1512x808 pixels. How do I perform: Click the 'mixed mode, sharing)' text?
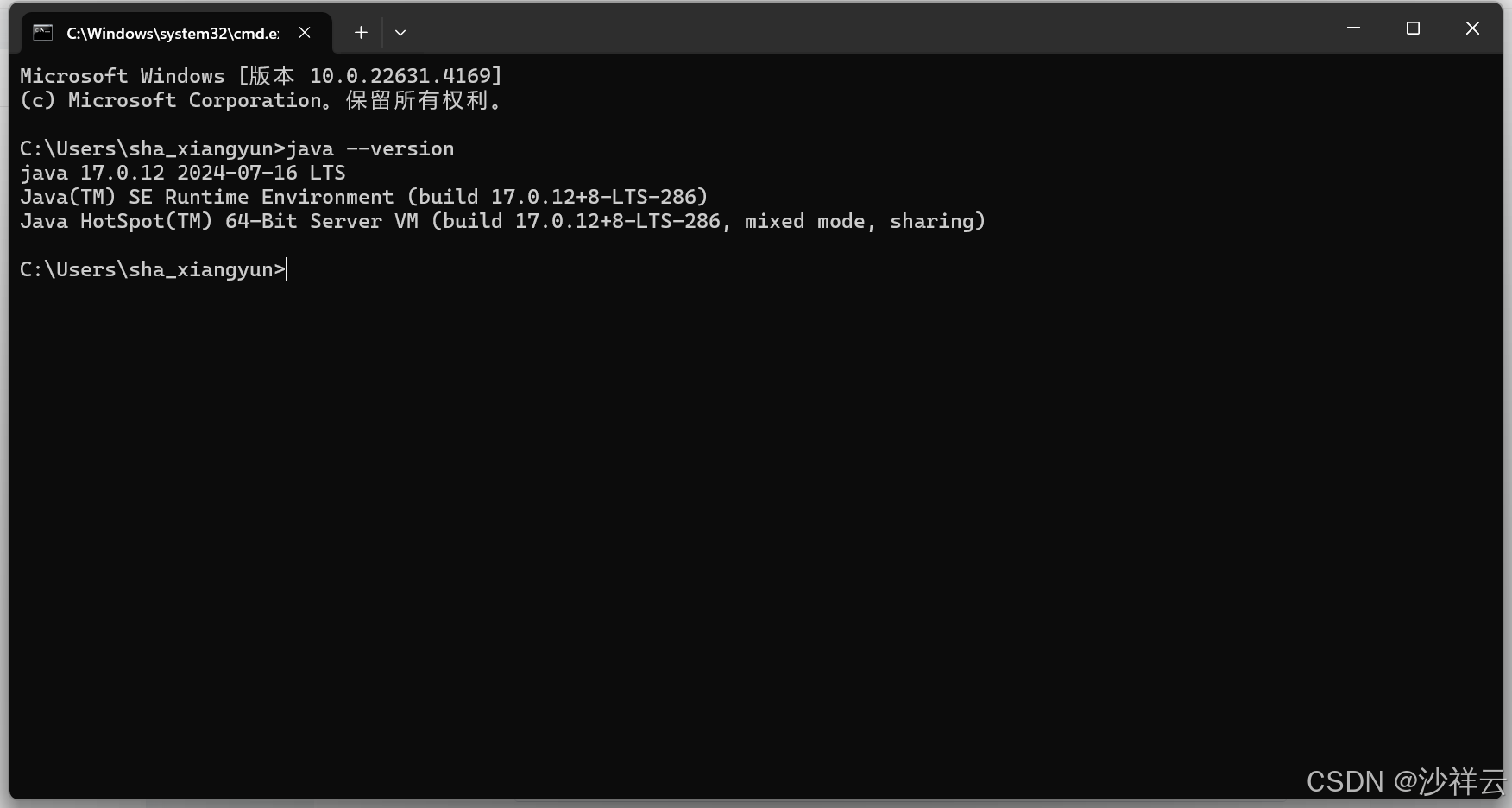click(x=865, y=221)
